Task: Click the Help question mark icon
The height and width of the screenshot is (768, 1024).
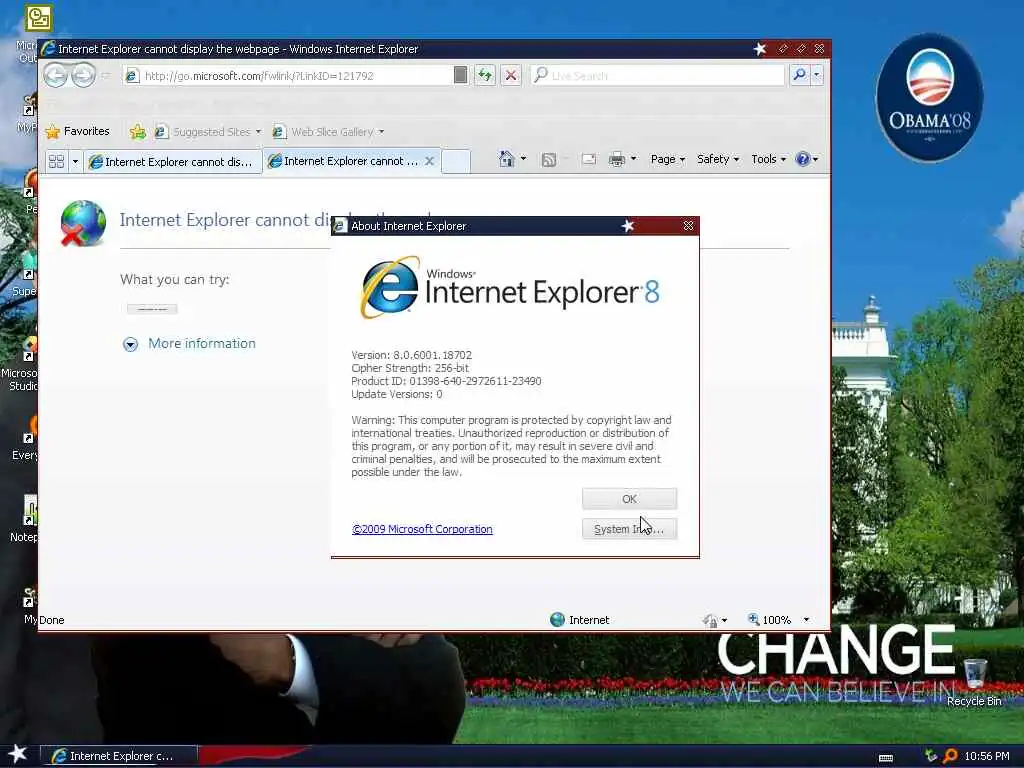Action: tap(803, 159)
